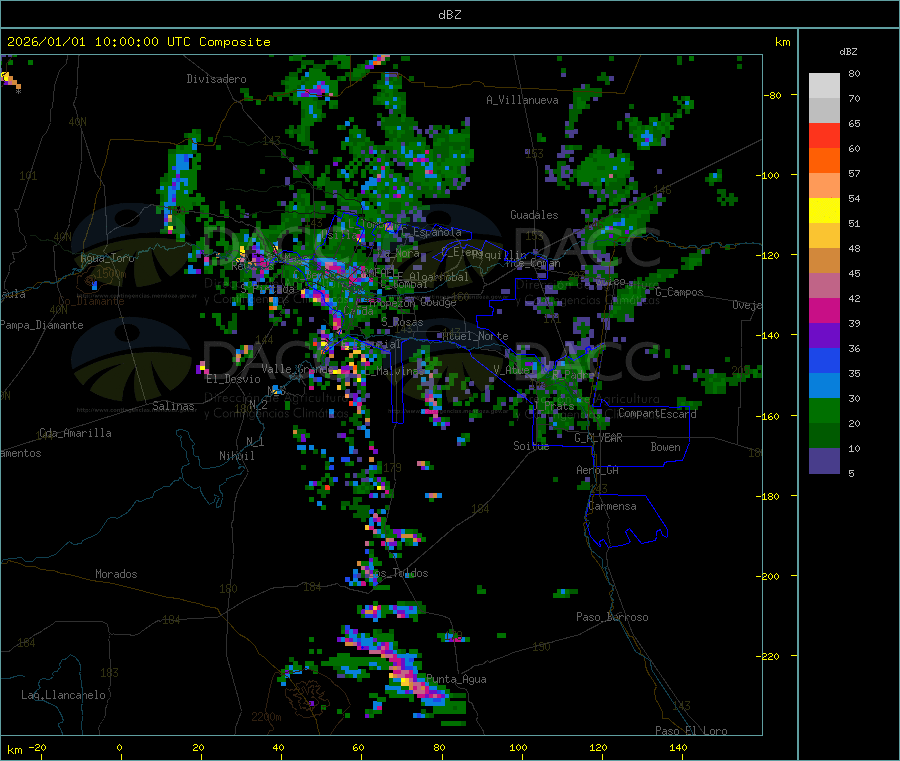Click the dBZ title at top
The image size is (900, 761).
point(449,15)
